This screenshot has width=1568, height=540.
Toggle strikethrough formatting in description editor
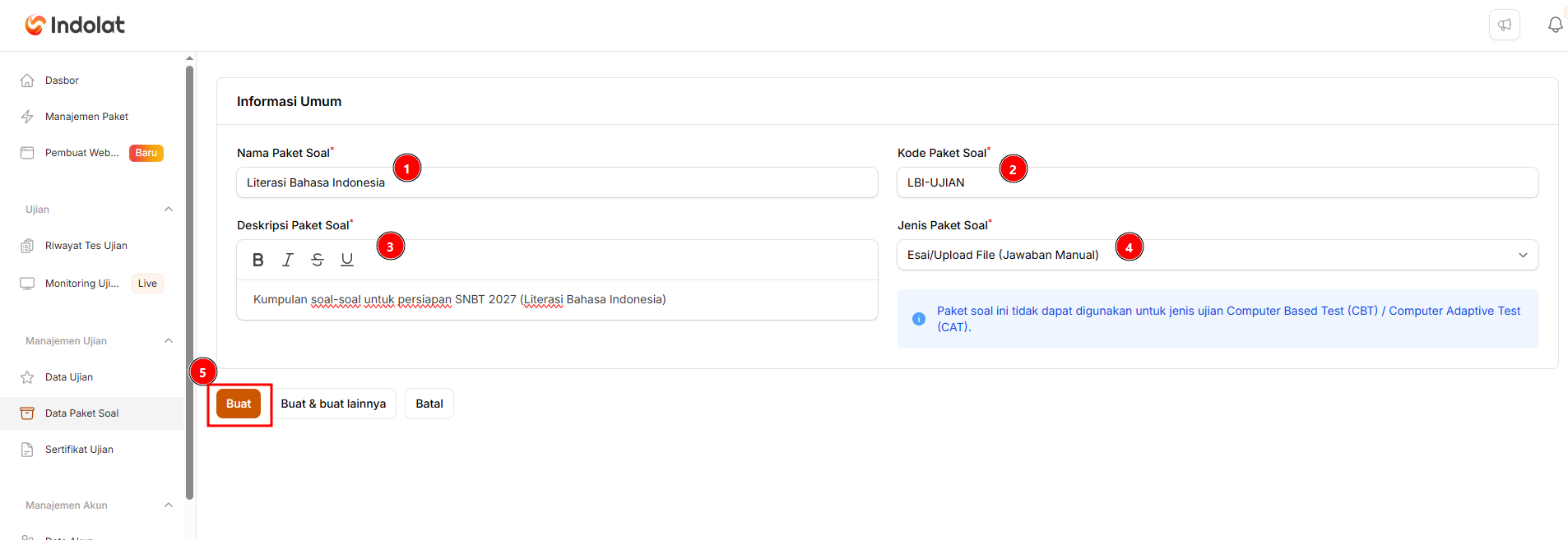pos(318,260)
